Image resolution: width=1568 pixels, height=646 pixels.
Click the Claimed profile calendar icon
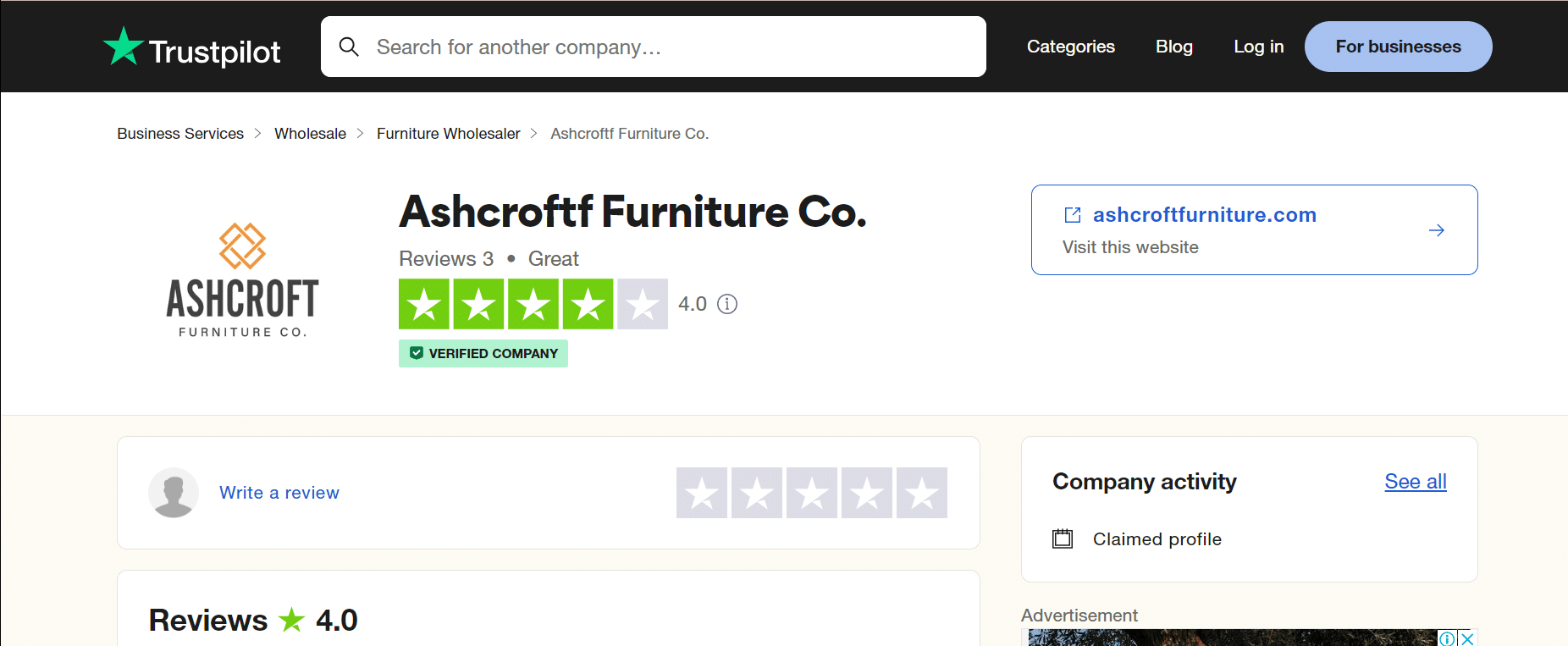[1063, 538]
